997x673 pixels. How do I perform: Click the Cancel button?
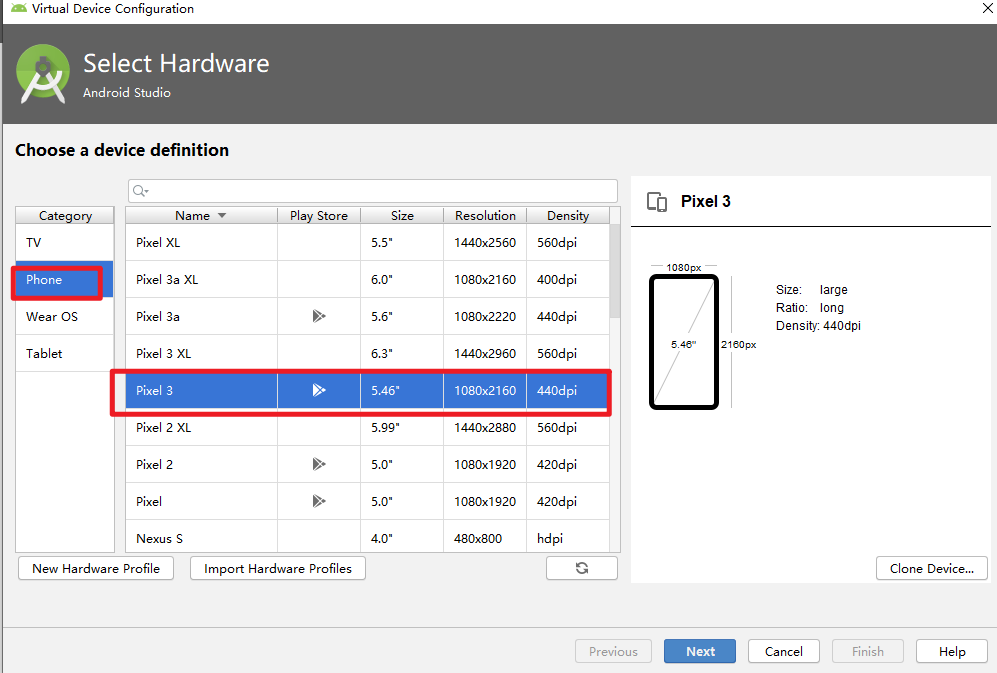(x=784, y=651)
